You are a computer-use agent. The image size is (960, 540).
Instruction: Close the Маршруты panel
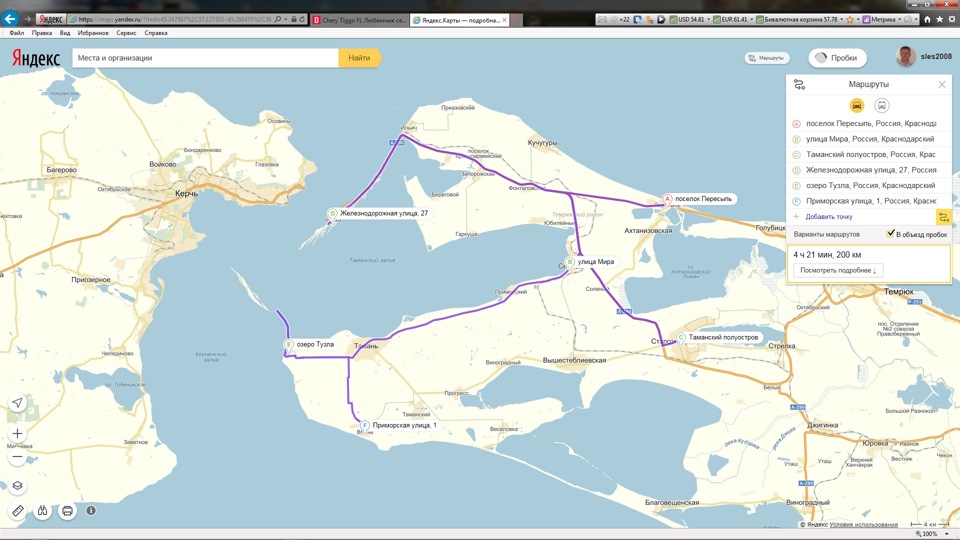coord(942,84)
